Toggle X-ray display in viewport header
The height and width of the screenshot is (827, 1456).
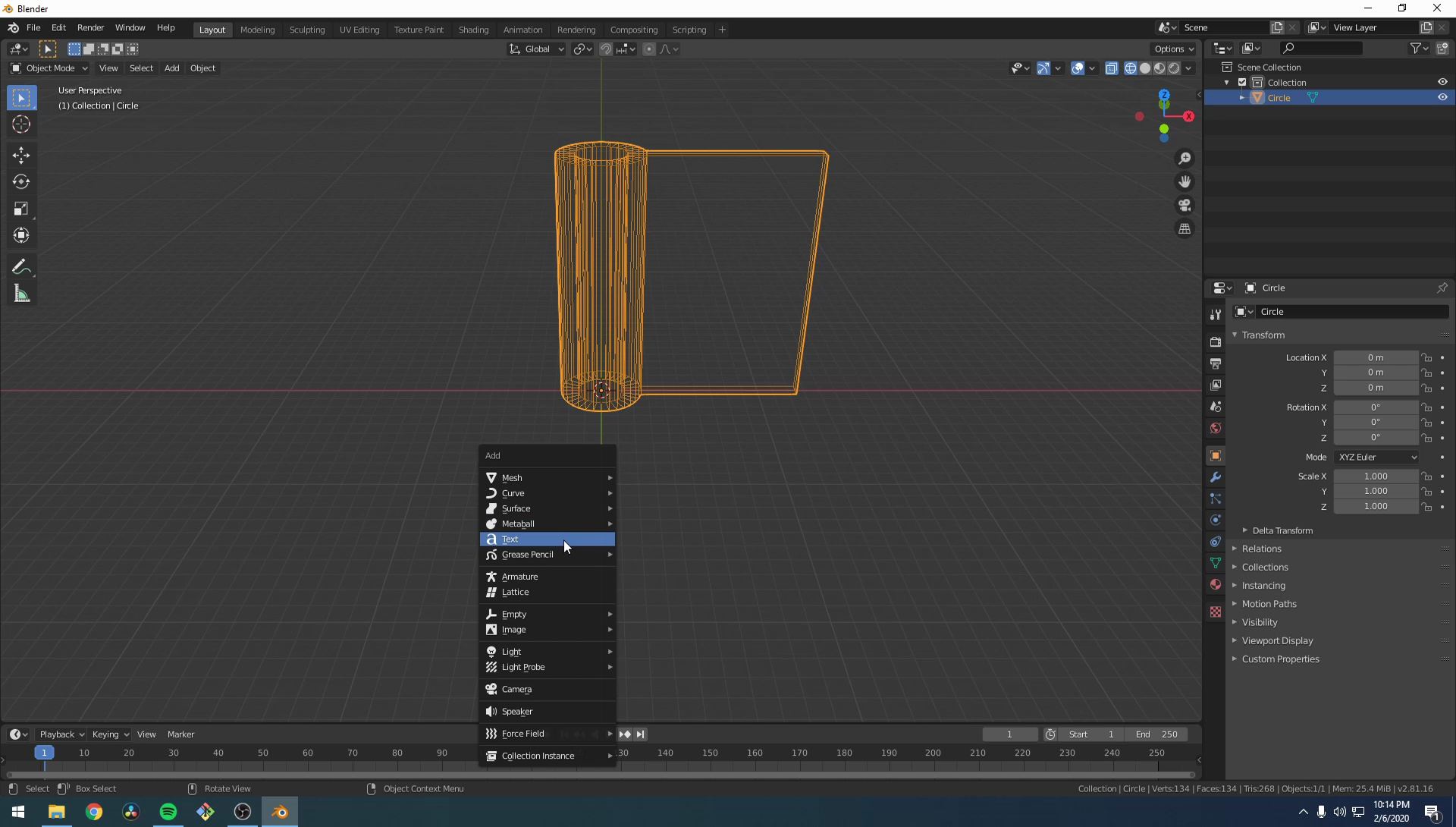pos(1112,68)
